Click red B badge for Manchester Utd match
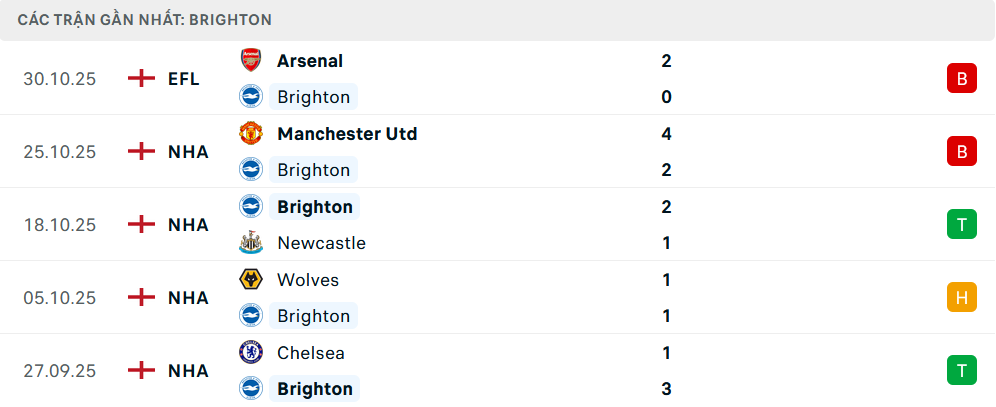This screenshot has height=407, width=996. (961, 152)
